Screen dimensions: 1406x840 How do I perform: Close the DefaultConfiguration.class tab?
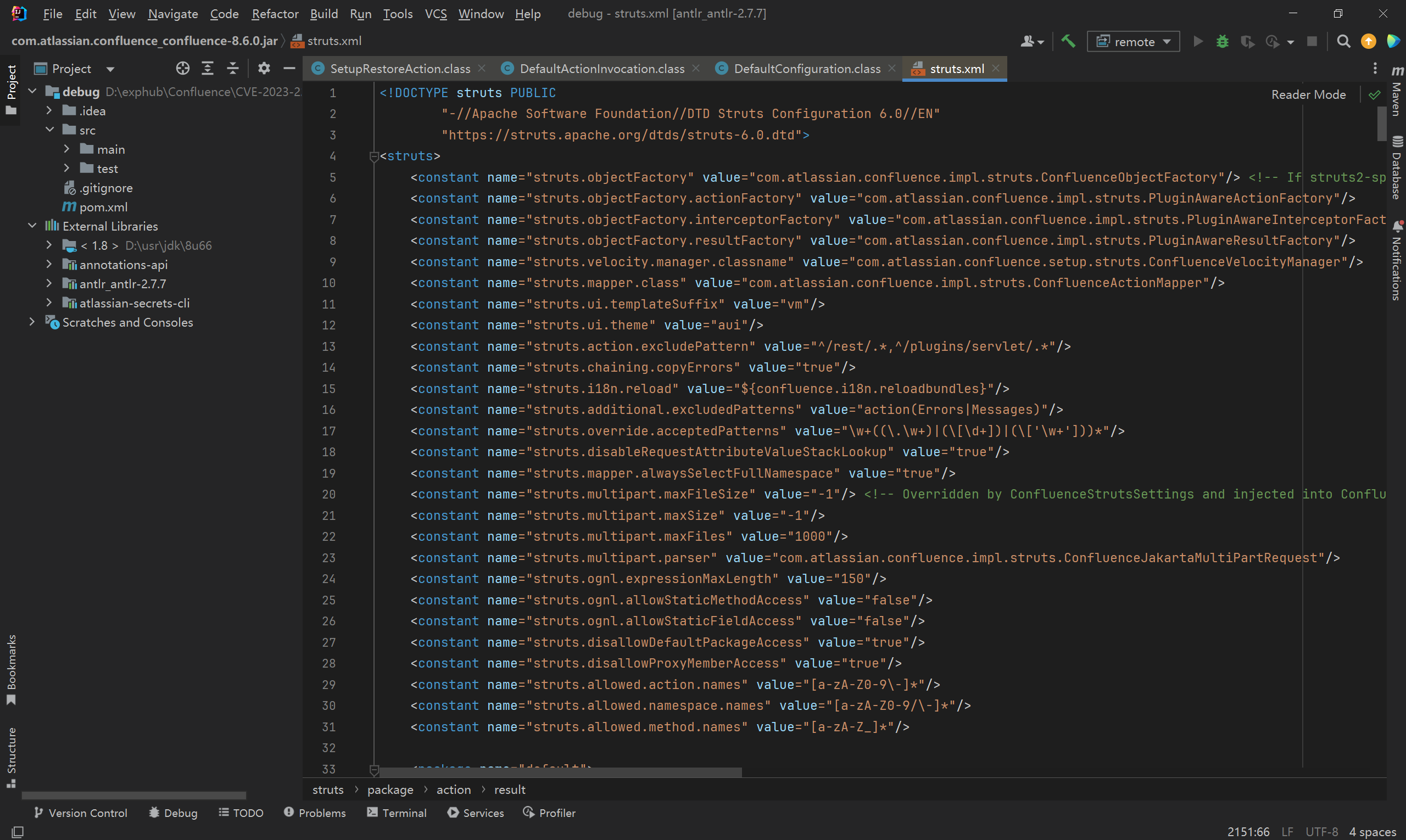(x=892, y=69)
